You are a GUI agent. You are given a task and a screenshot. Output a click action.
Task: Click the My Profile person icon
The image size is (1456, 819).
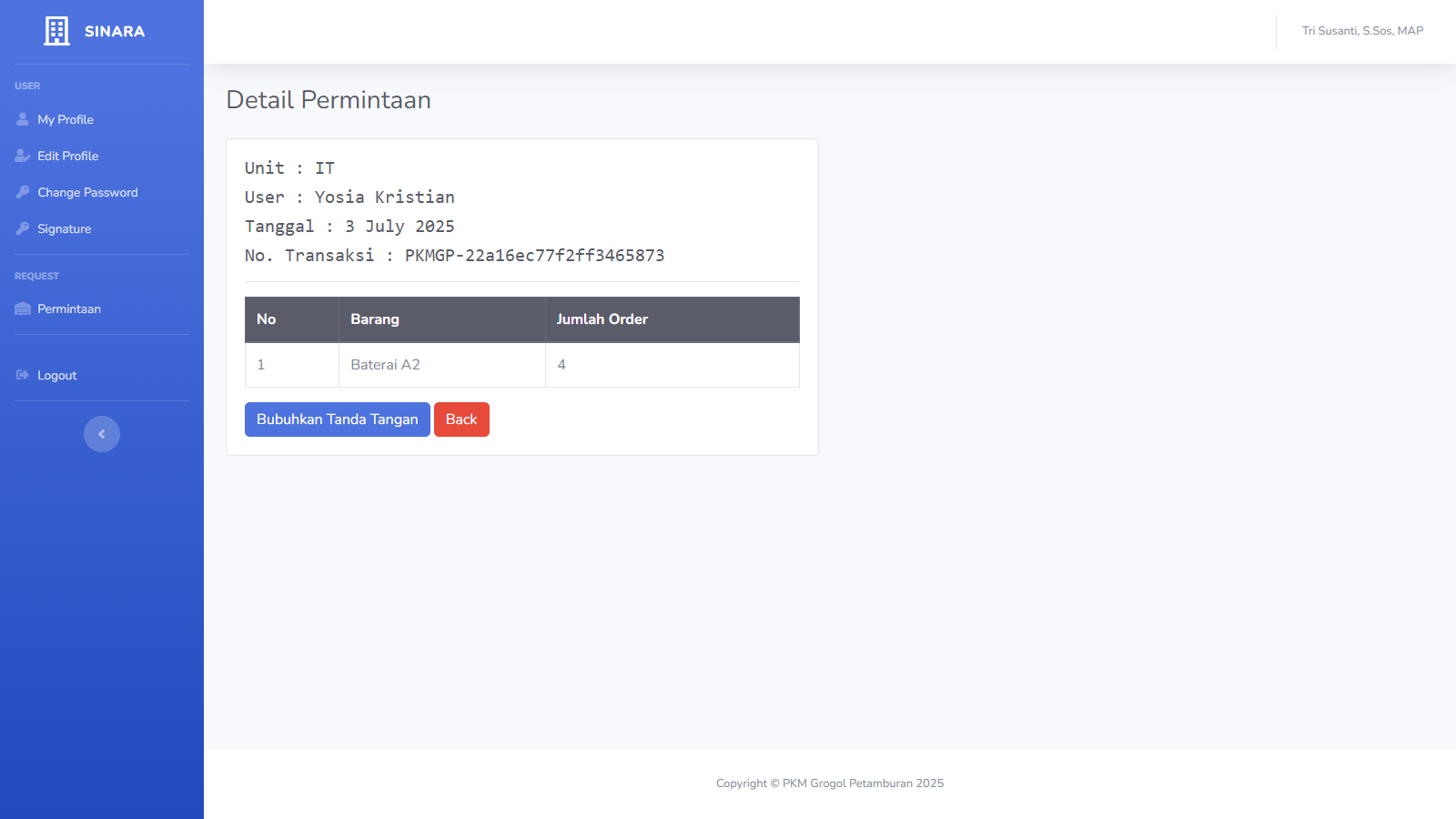(x=23, y=119)
